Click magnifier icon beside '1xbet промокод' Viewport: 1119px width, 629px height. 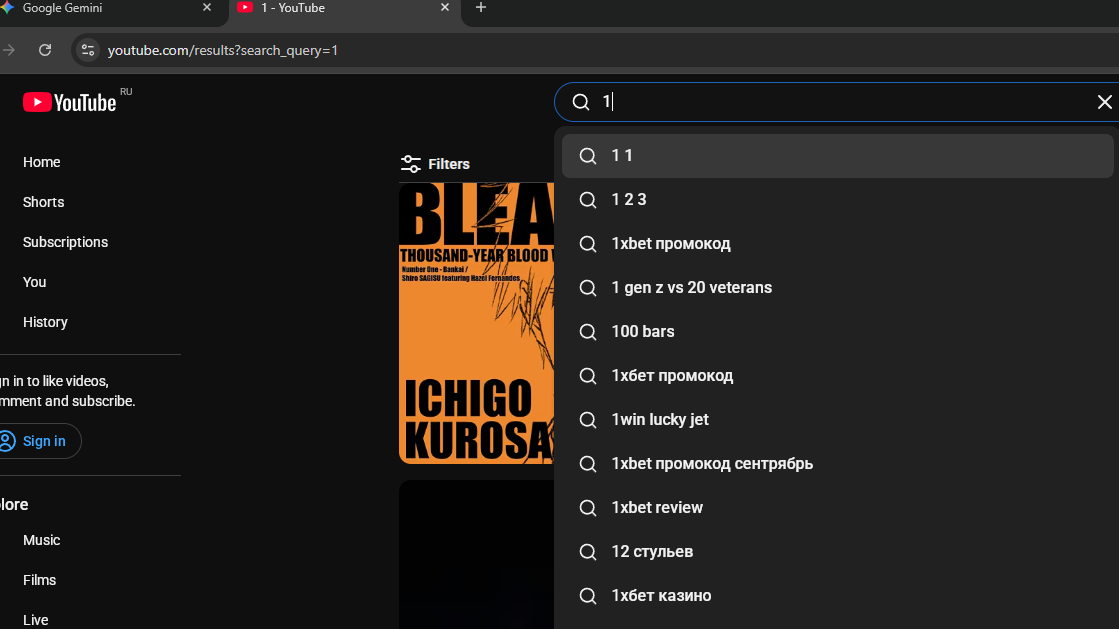pos(588,243)
